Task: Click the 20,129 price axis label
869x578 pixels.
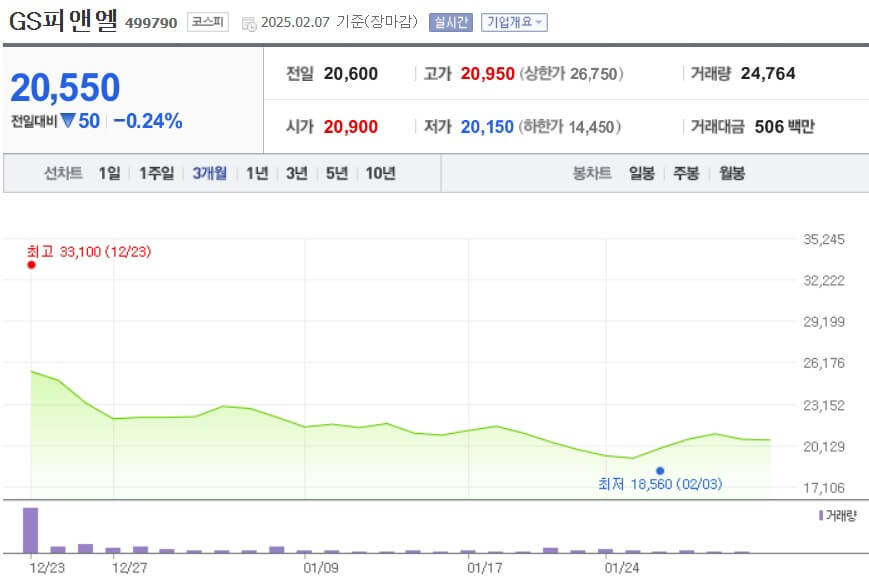Action: pos(824,447)
